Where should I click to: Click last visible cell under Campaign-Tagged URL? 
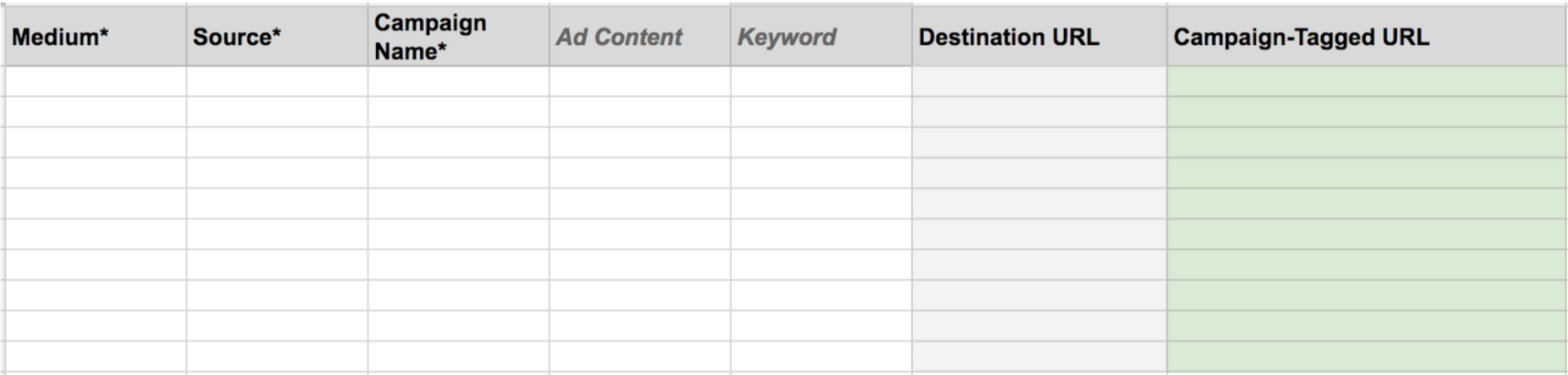1367,356
